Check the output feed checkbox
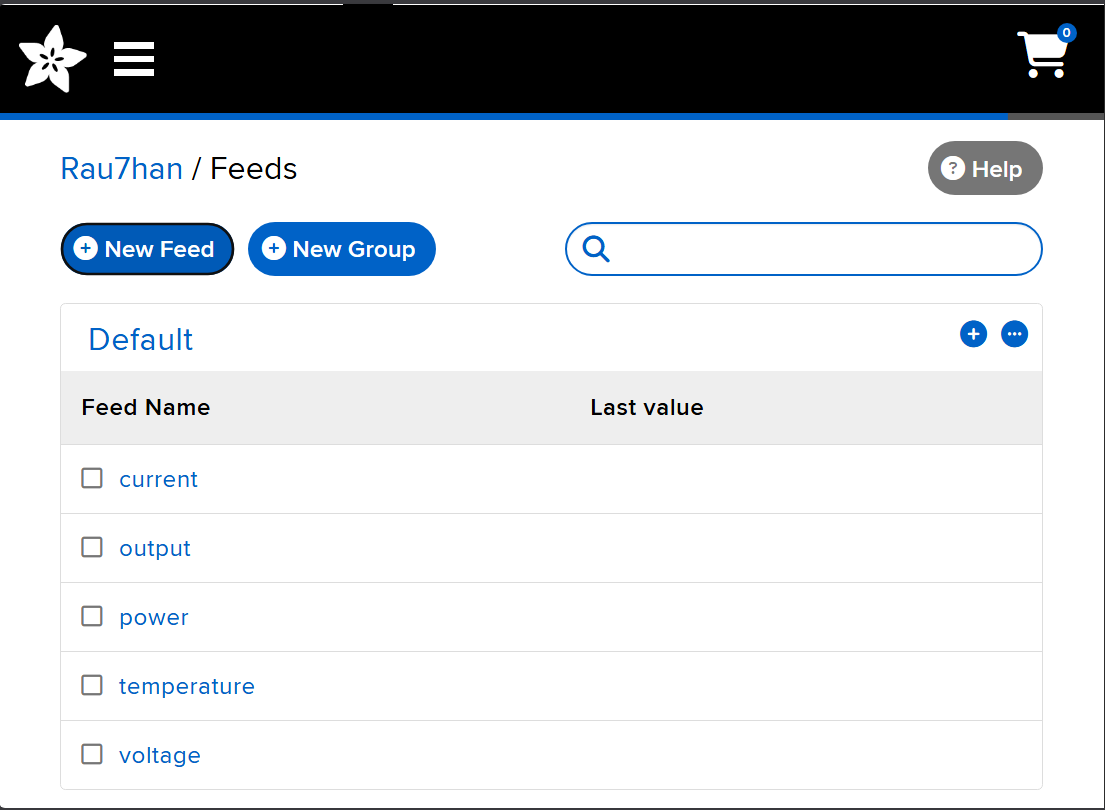 point(92,547)
